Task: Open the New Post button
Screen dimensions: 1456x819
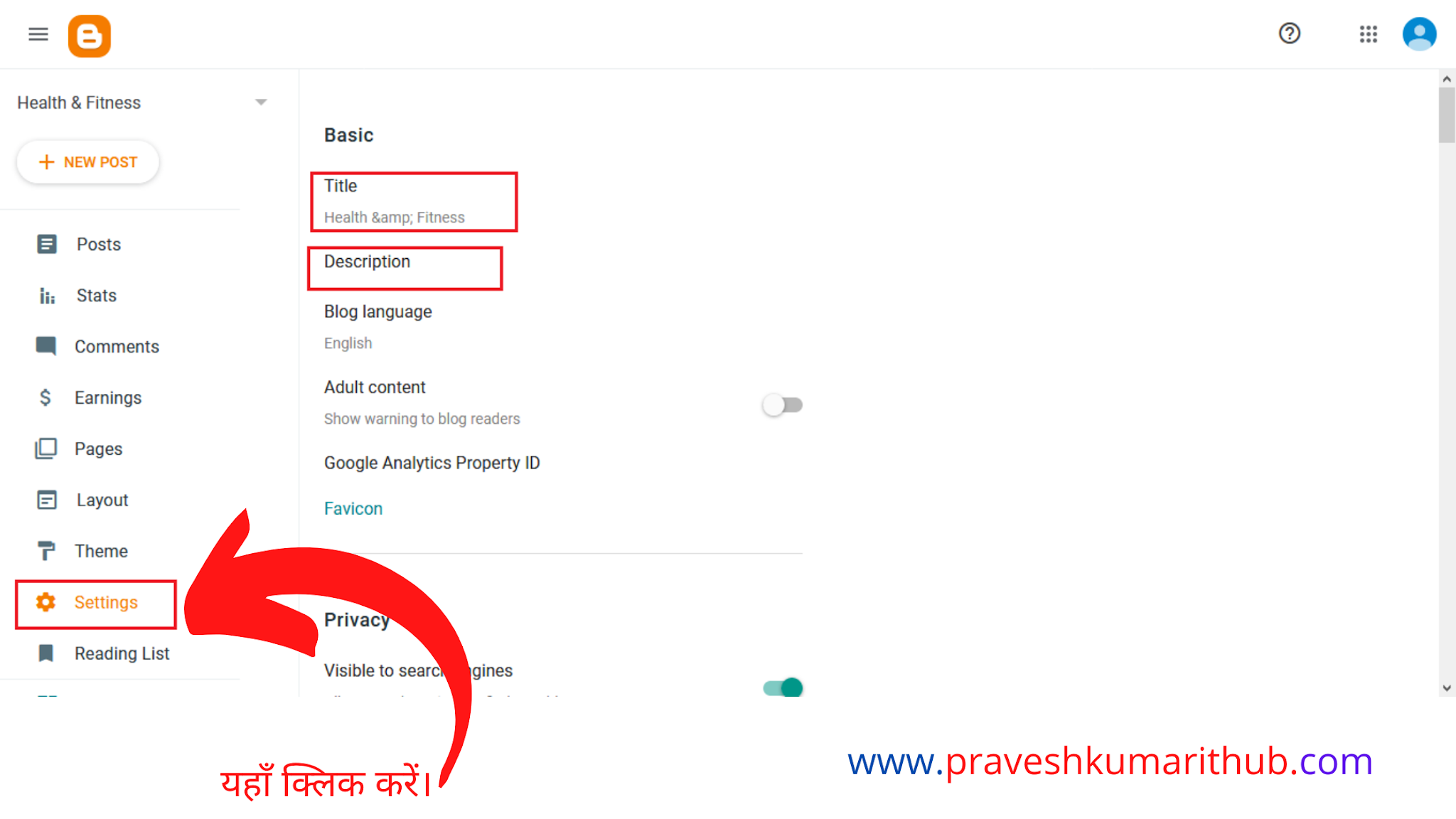Action: tap(87, 162)
